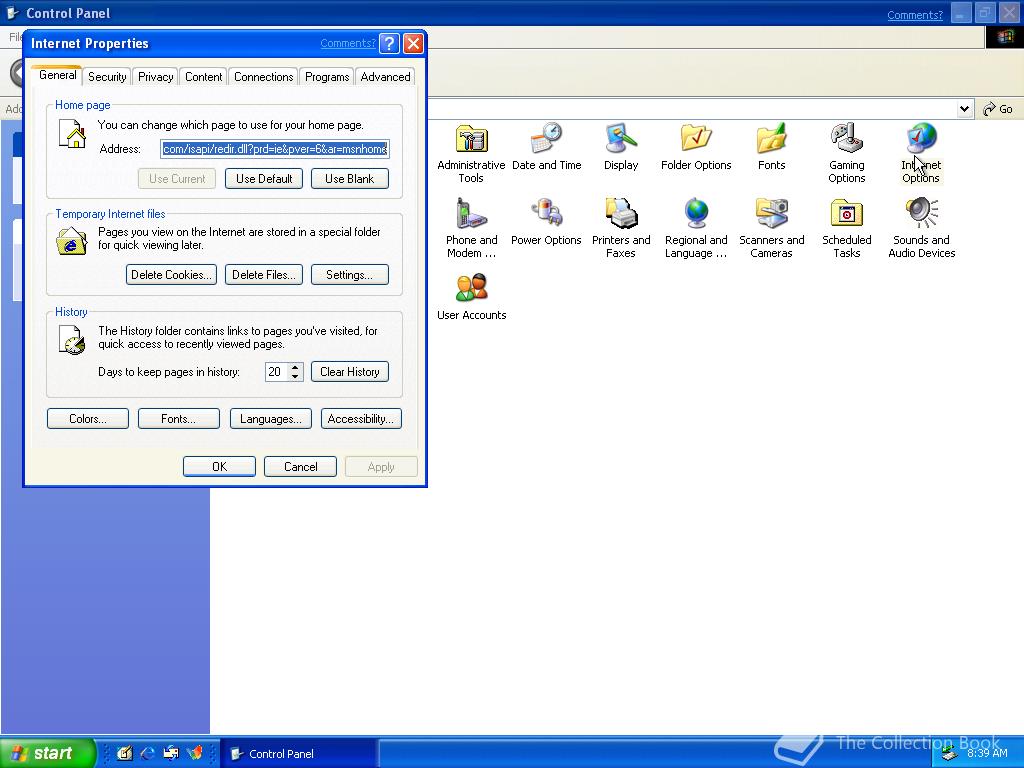Open the Languages dialog button
The image size is (1024, 768).
[x=270, y=419]
